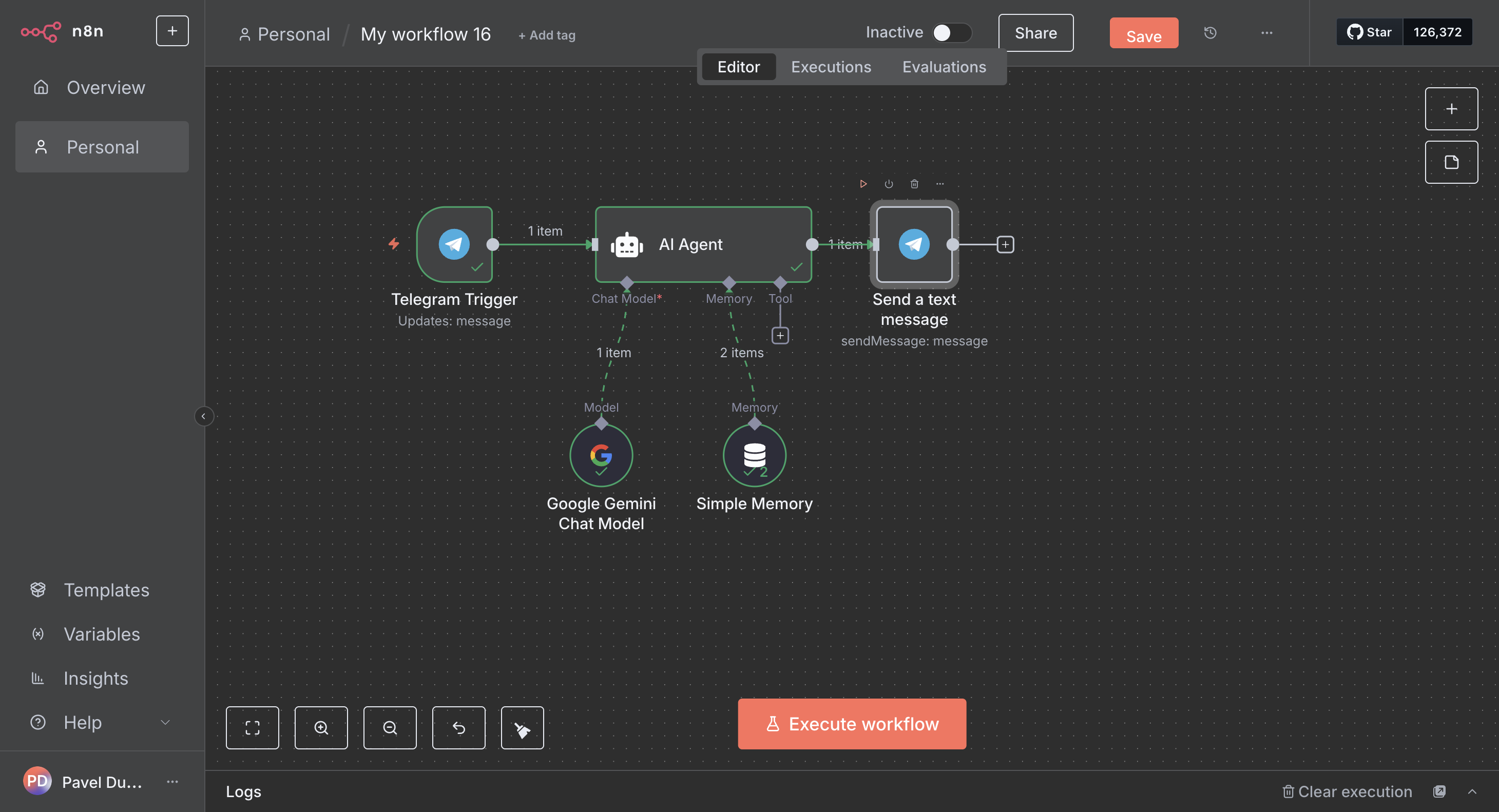Switch to the Executions tab
This screenshot has height=812, width=1499.
tap(831, 67)
